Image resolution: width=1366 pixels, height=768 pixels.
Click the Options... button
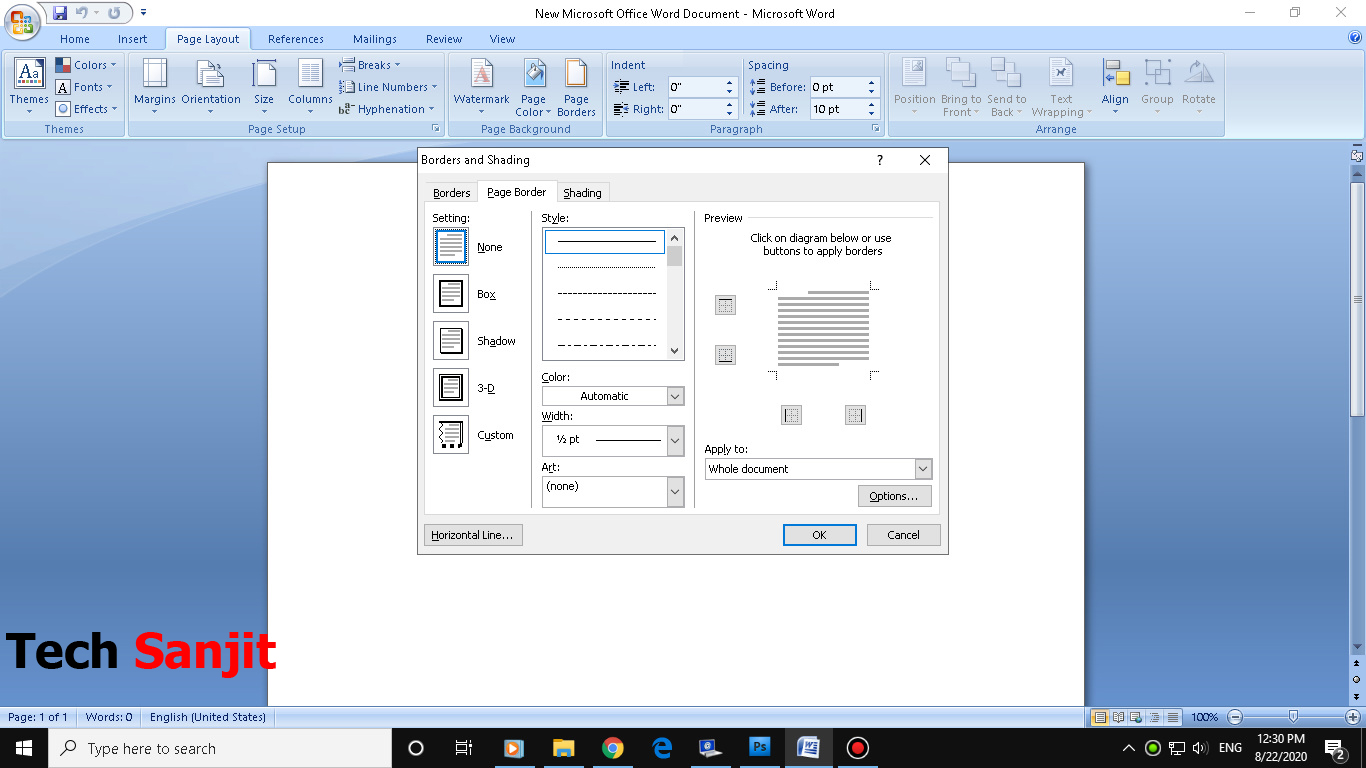(894, 496)
